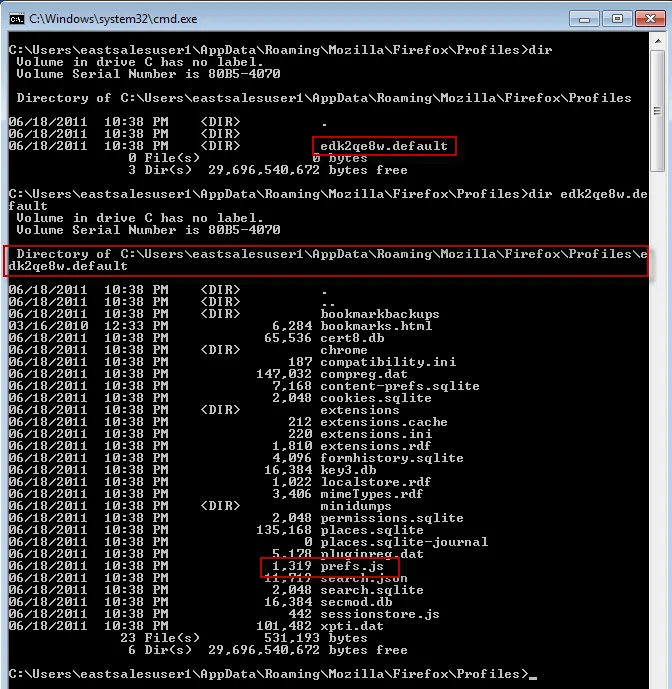Click the minidumps directory entry
The height and width of the screenshot is (689, 672).
pyautogui.click(x=356, y=506)
